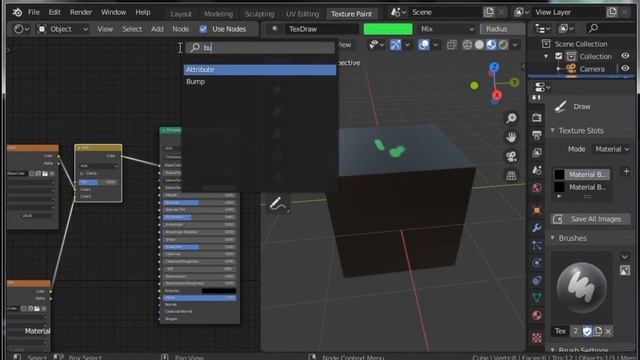Image resolution: width=640 pixels, height=360 pixels.
Task: Click the node search input field
Action: tap(260, 48)
